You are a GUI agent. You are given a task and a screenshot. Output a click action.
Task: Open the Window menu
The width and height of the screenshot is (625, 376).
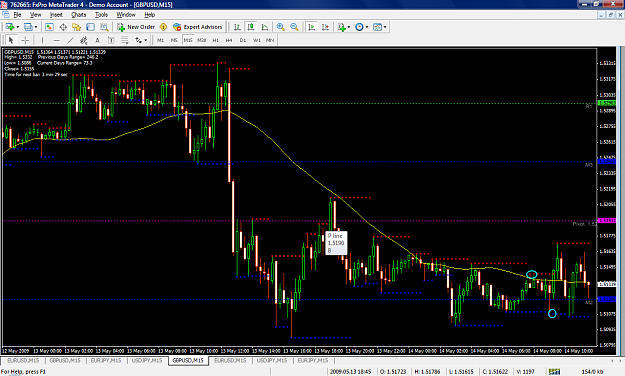[126, 15]
